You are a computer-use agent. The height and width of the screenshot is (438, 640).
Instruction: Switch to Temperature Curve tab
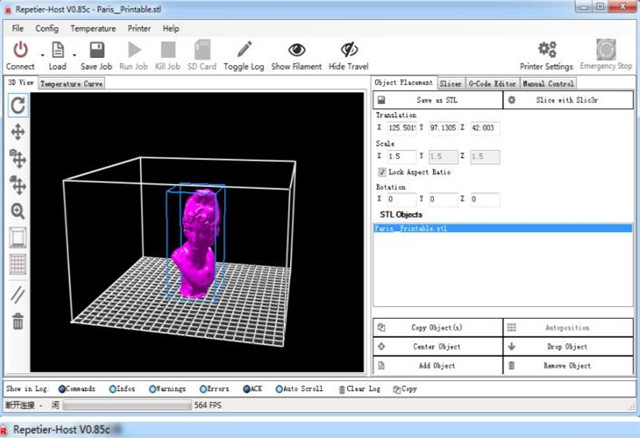(x=72, y=84)
